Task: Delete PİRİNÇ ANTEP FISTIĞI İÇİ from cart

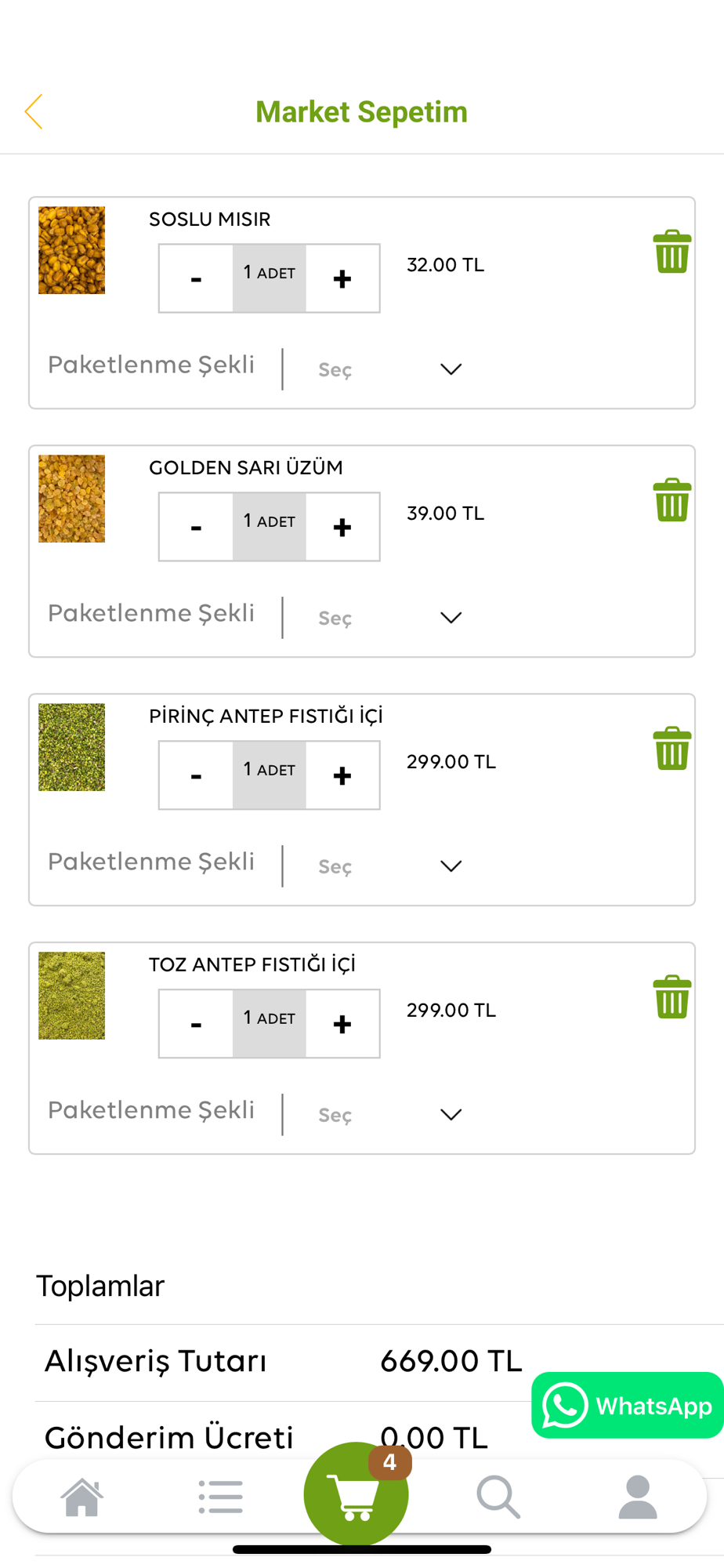Action: 672,749
